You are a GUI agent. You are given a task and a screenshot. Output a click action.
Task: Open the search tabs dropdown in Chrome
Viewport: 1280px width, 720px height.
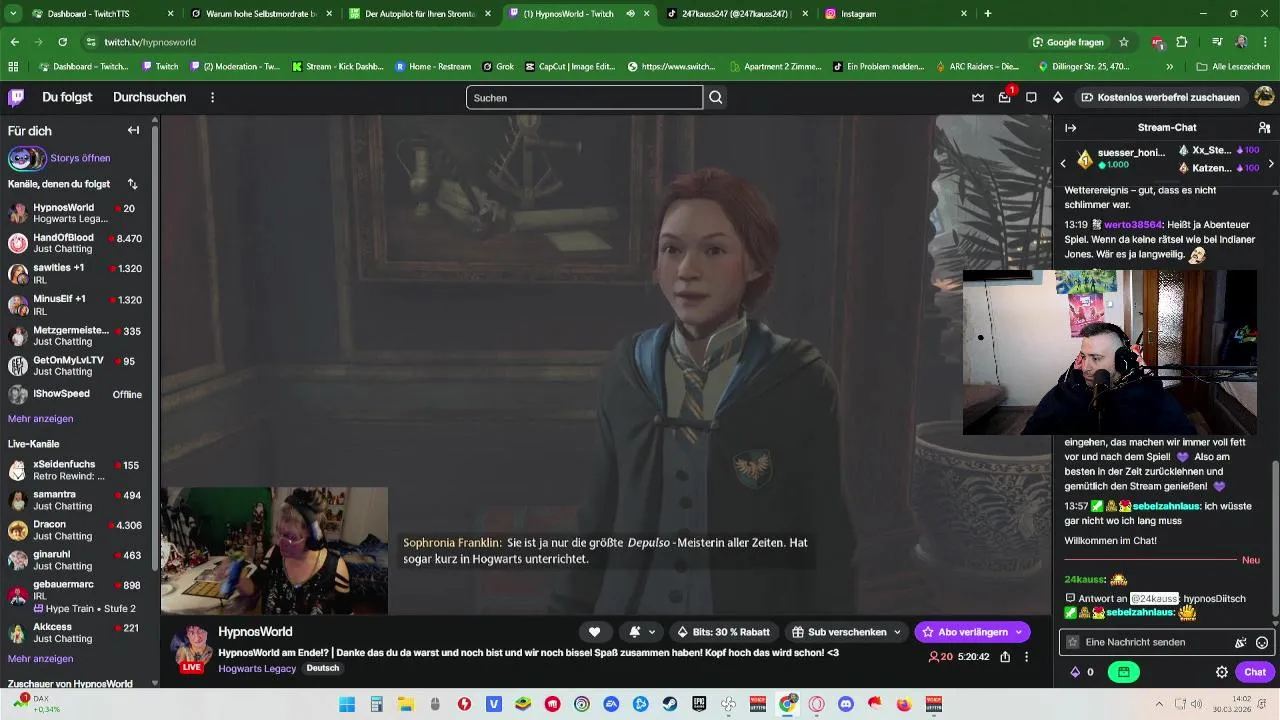click(x=13, y=14)
